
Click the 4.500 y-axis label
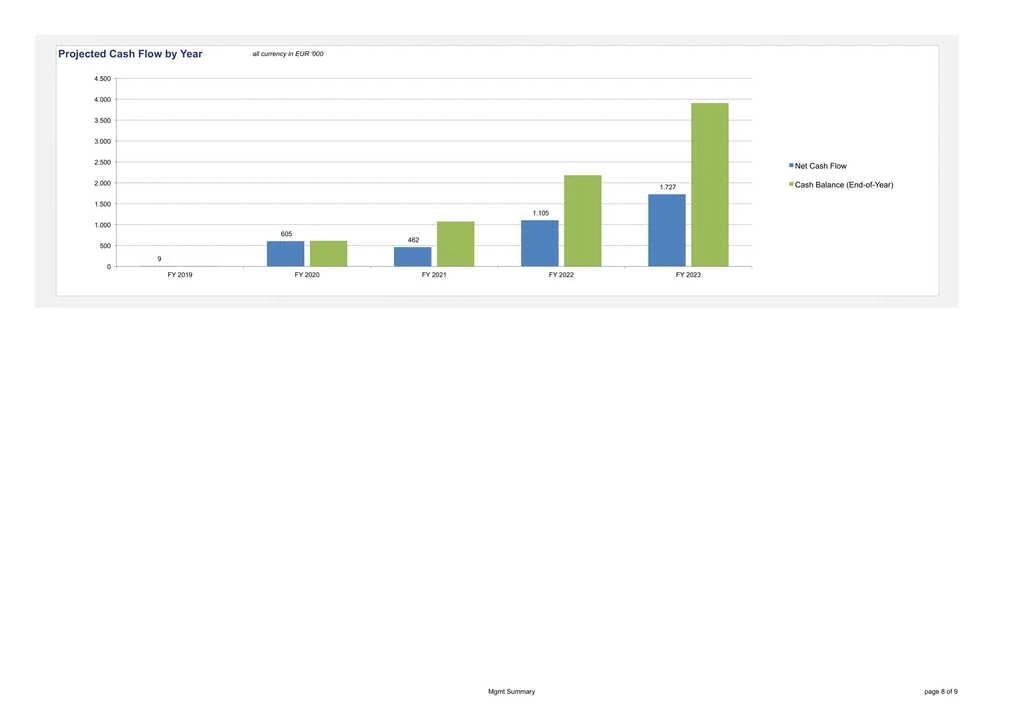(x=102, y=78)
